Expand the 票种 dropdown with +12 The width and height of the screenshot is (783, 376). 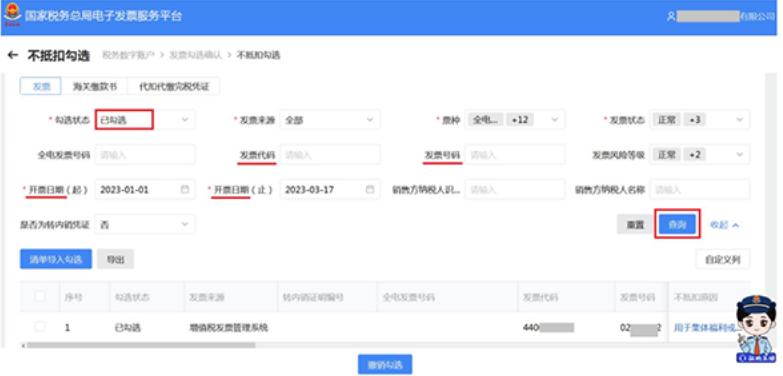pos(514,120)
